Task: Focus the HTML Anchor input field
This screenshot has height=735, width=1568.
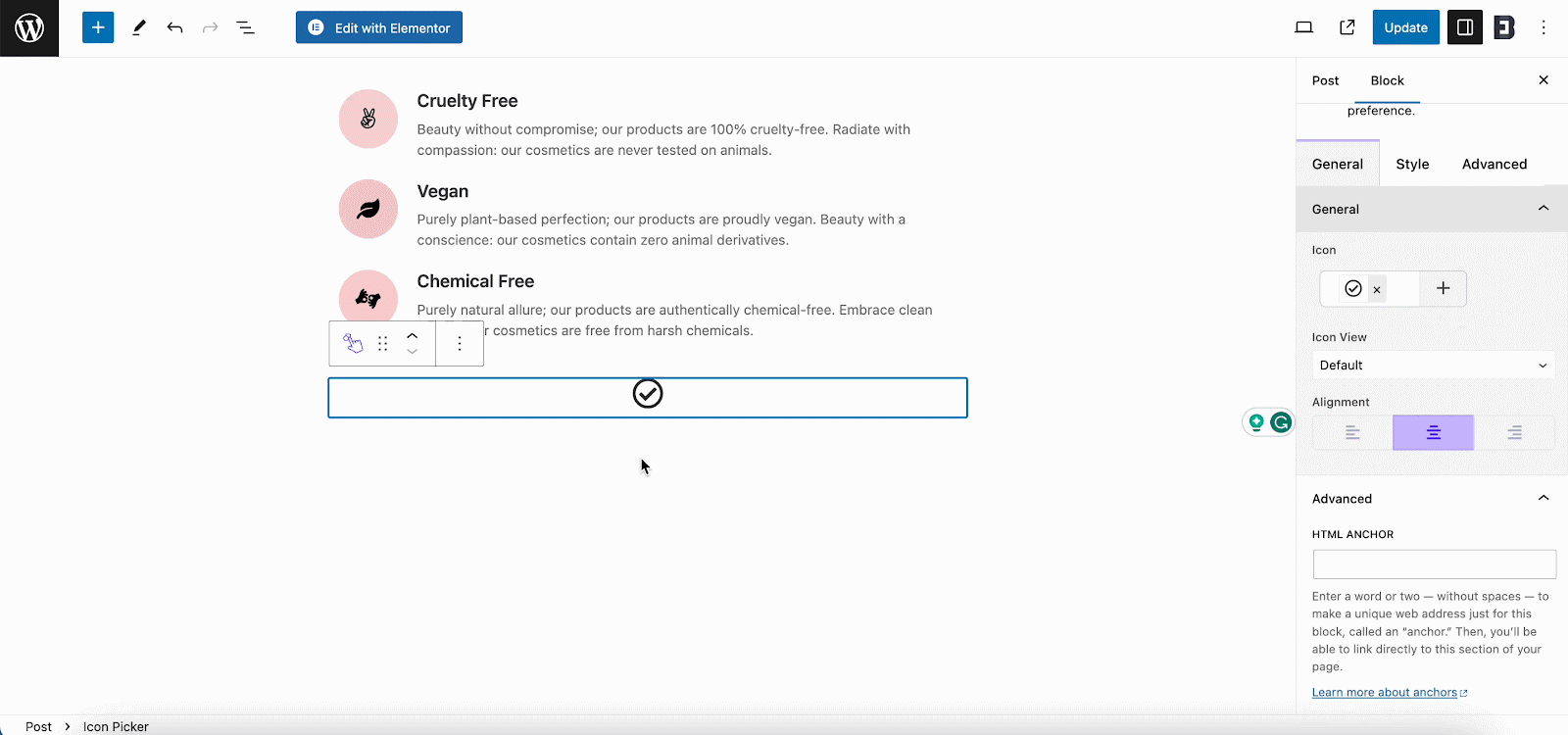Action: click(1435, 564)
